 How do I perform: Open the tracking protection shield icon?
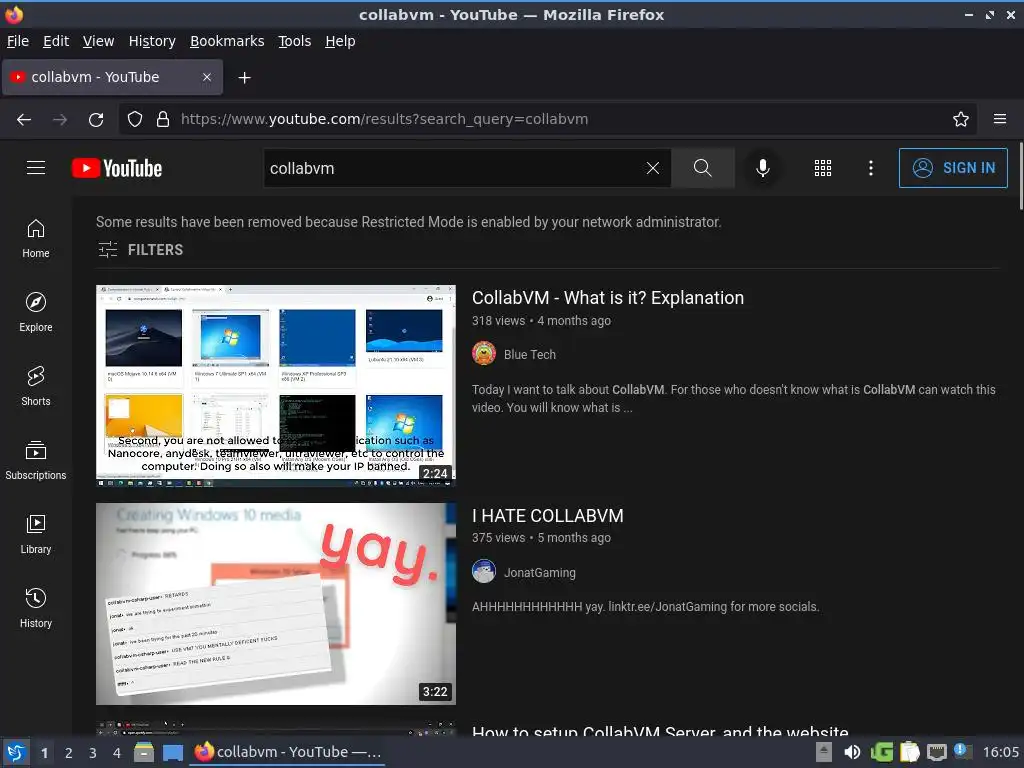click(135, 119)
